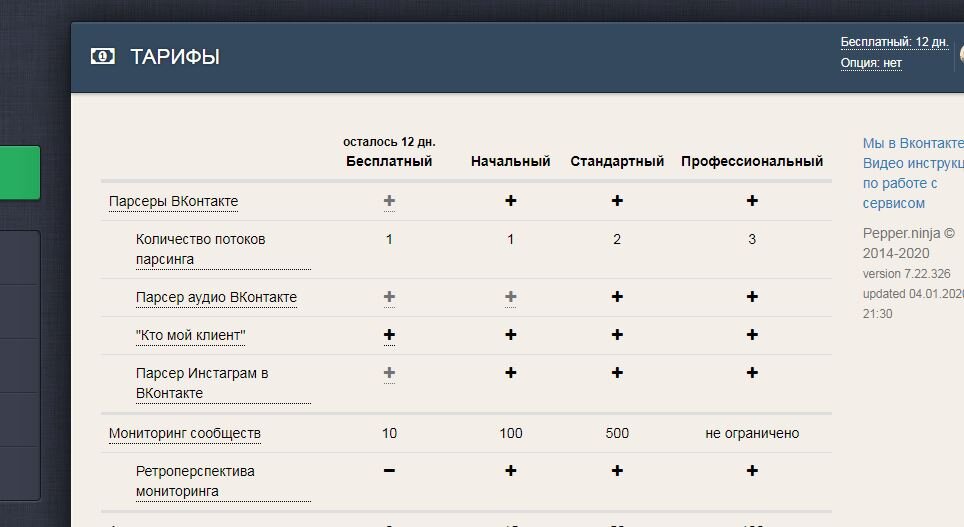Click plus for Ретроперспектива under Начальный
The image size is (964, 527).
click(x=511, y=471)
